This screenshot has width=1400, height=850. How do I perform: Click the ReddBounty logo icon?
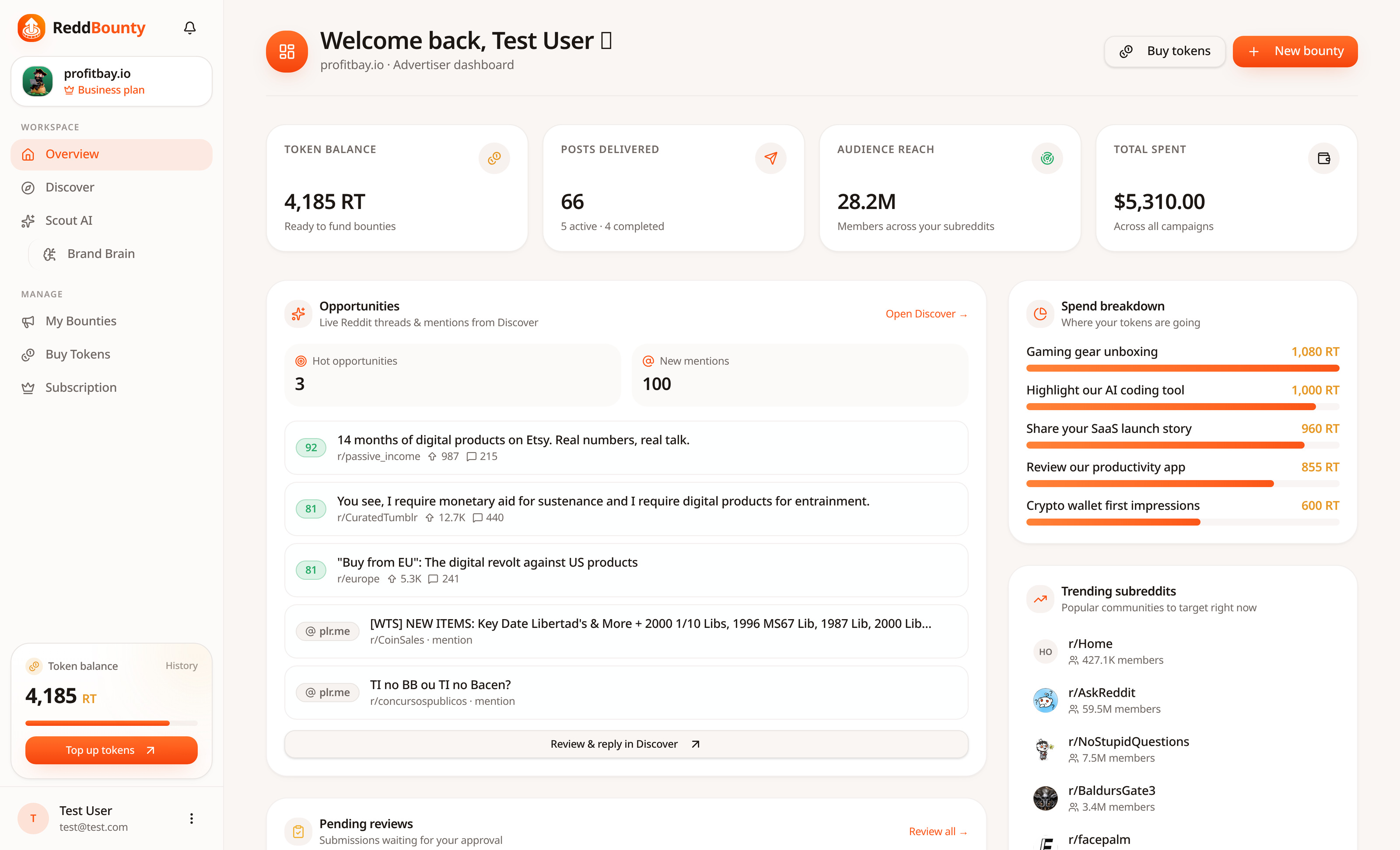(31, 28)
